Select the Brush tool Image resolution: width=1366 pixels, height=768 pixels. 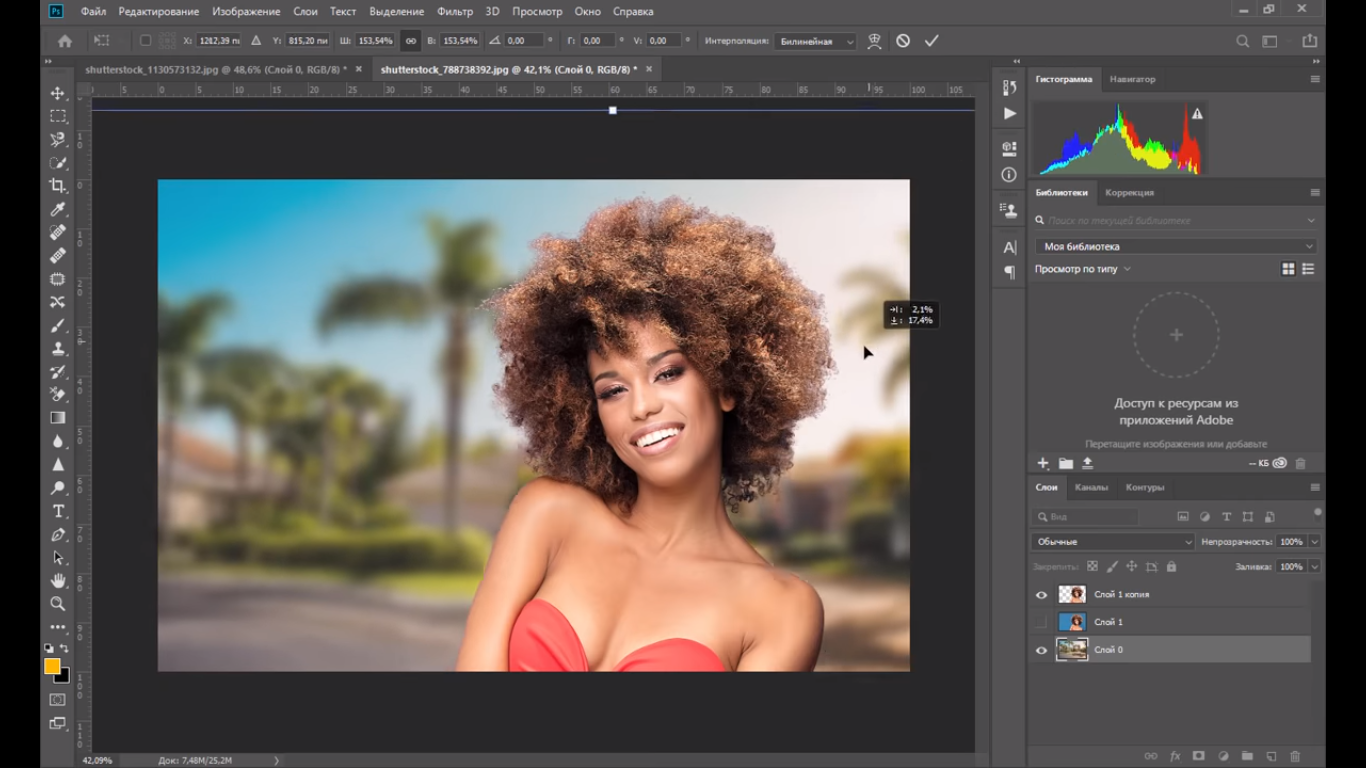(58, 325)
